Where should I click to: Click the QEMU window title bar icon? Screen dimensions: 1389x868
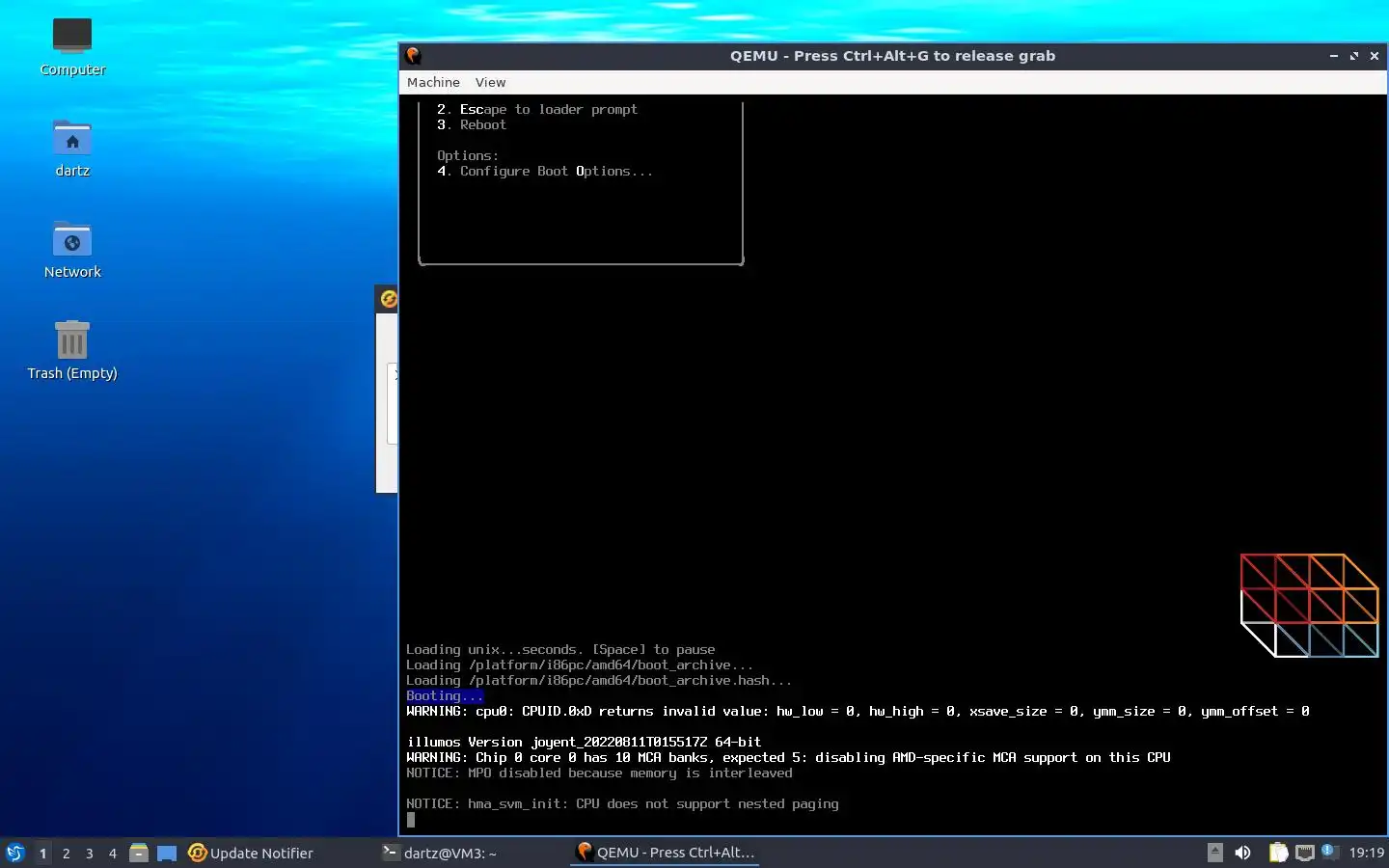pyautogui.click(x=414, y=56)
